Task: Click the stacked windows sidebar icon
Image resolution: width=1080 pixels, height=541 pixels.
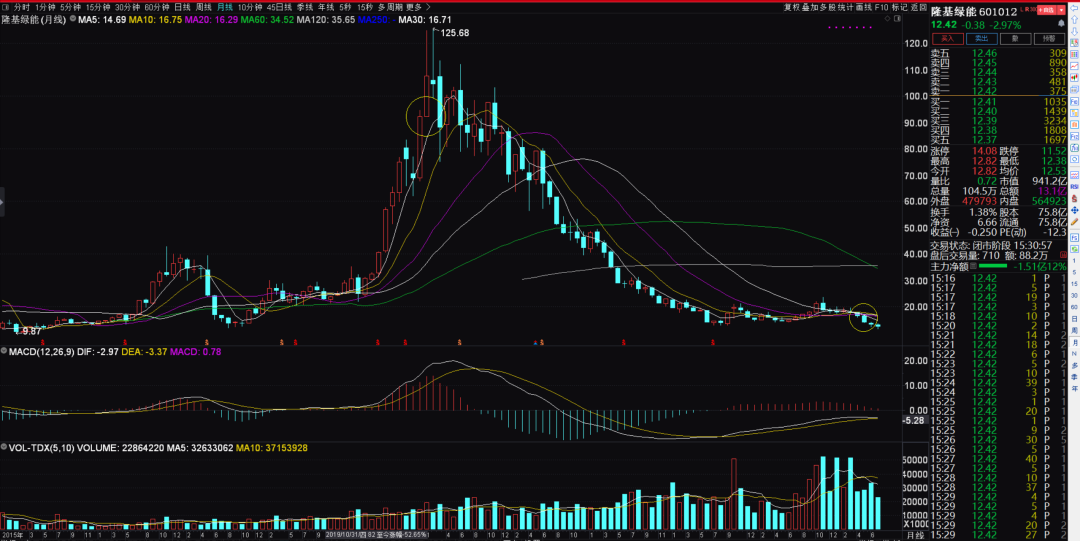Action: pos(1074,89)
